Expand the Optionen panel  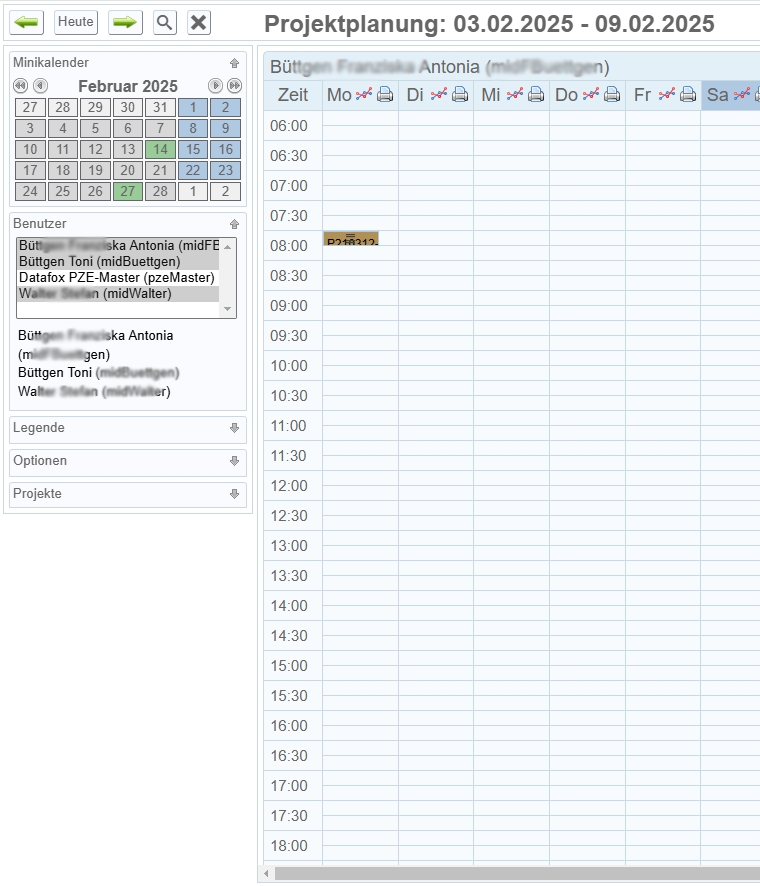tap(234, 461)
